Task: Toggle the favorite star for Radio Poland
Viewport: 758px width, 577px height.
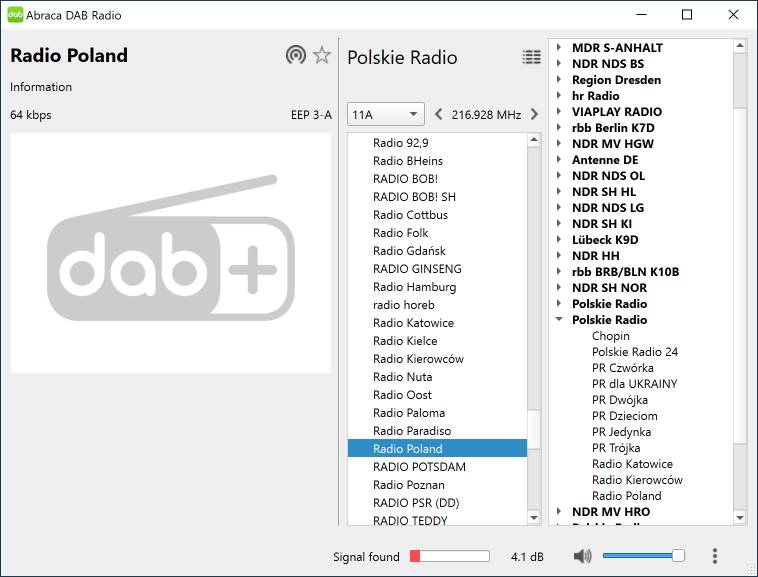Action: (322, 55)
